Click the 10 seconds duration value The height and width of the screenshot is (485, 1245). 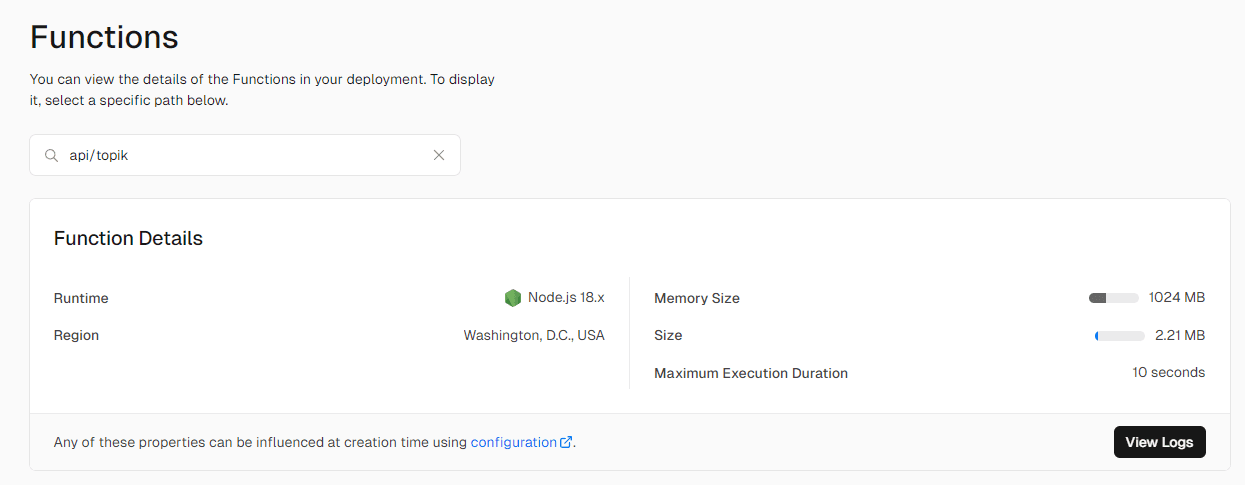(x=1168, y=373)
